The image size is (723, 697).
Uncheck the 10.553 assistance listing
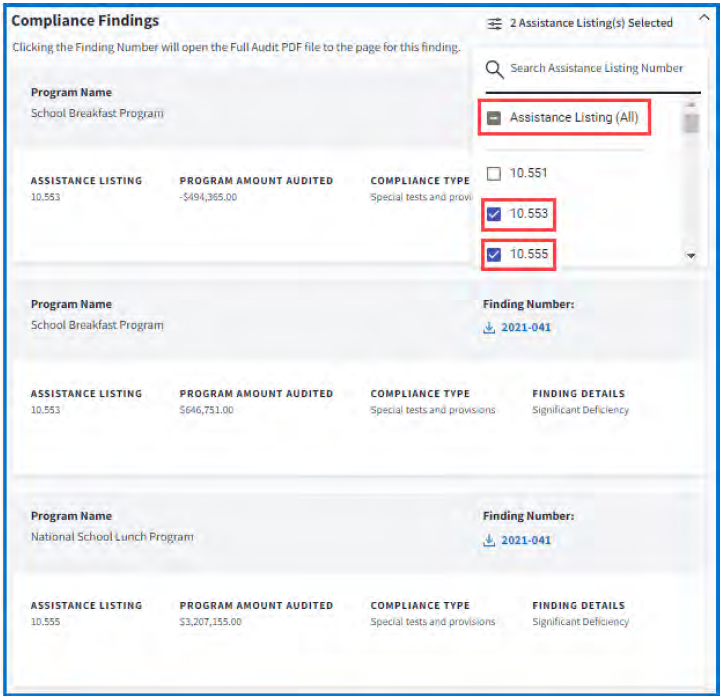coord(494,214)
